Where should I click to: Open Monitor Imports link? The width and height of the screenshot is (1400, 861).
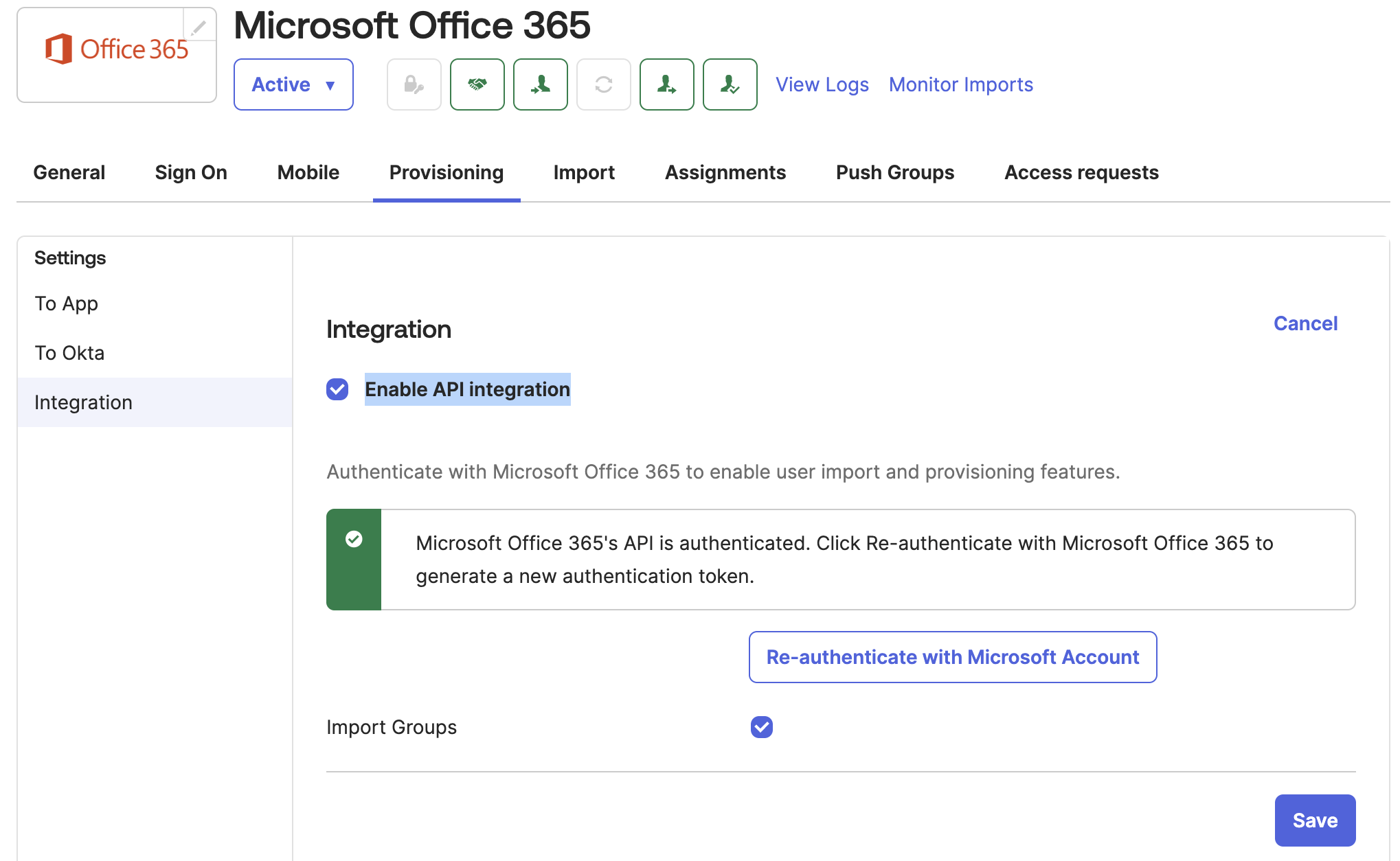pos(961,84)
